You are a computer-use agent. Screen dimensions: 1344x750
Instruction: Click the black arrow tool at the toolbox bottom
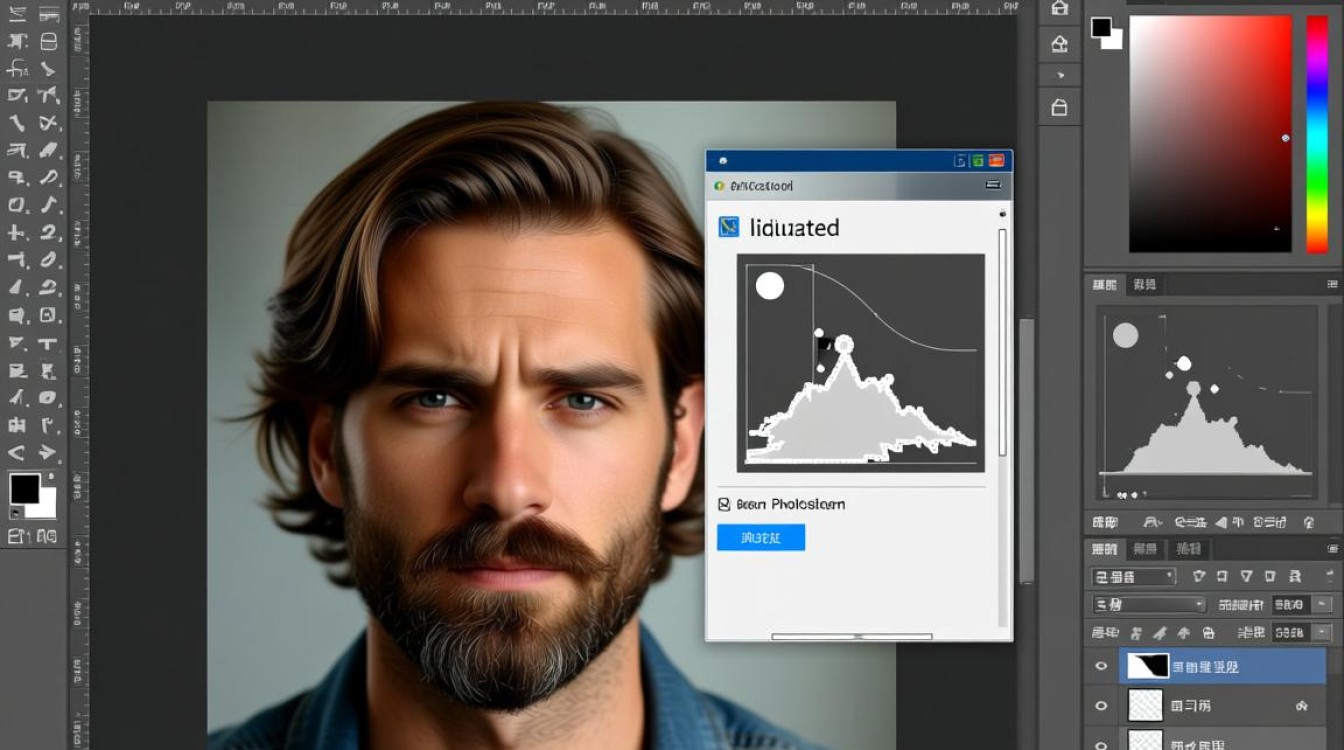tap(47, 453)
